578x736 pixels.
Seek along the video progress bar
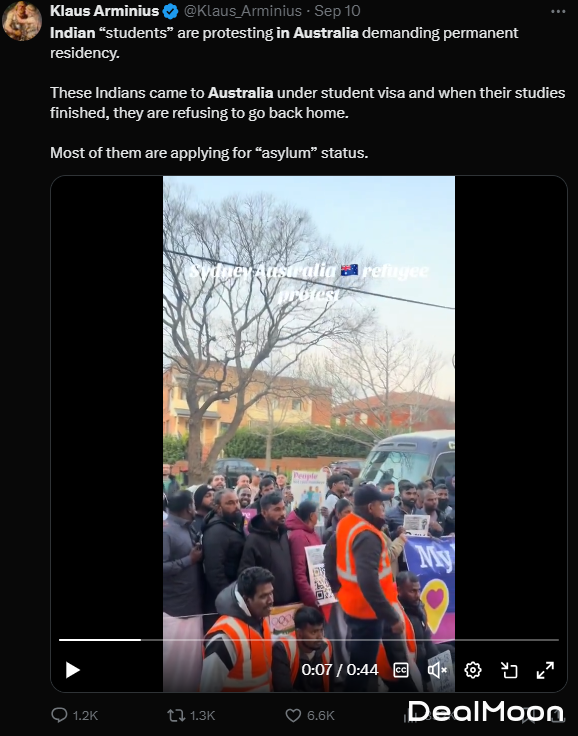[x=308, y=640]
